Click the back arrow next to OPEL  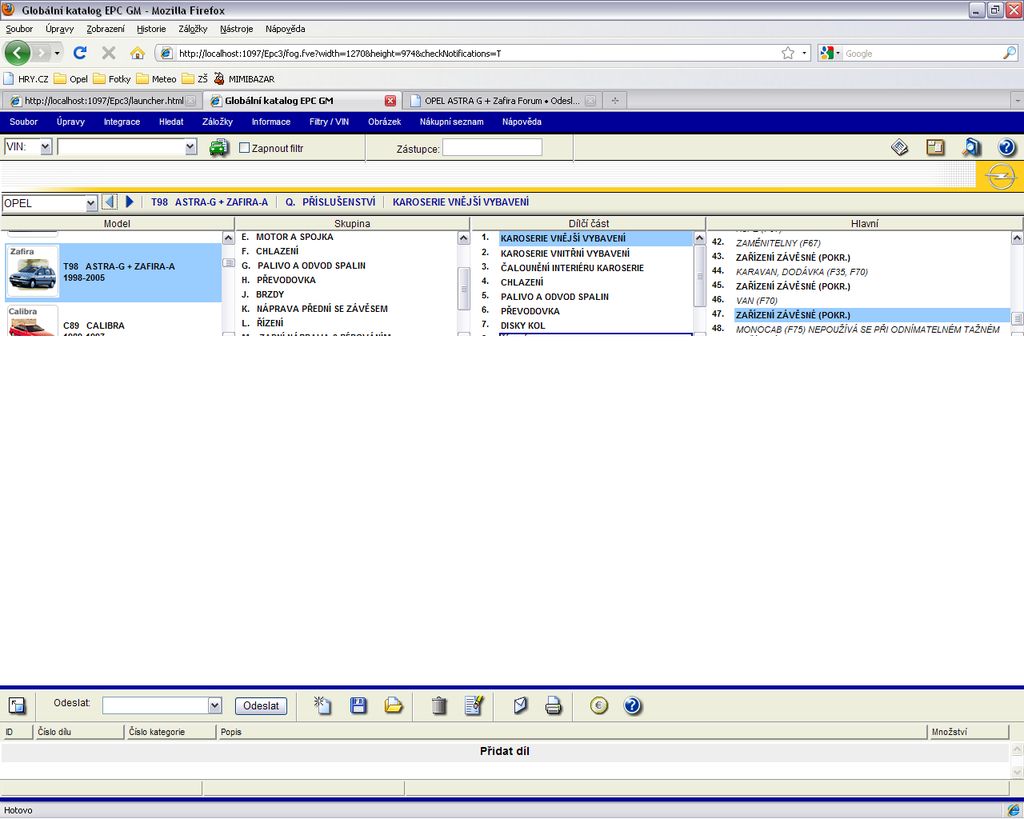pyautogui.click(x=110, y=202)
